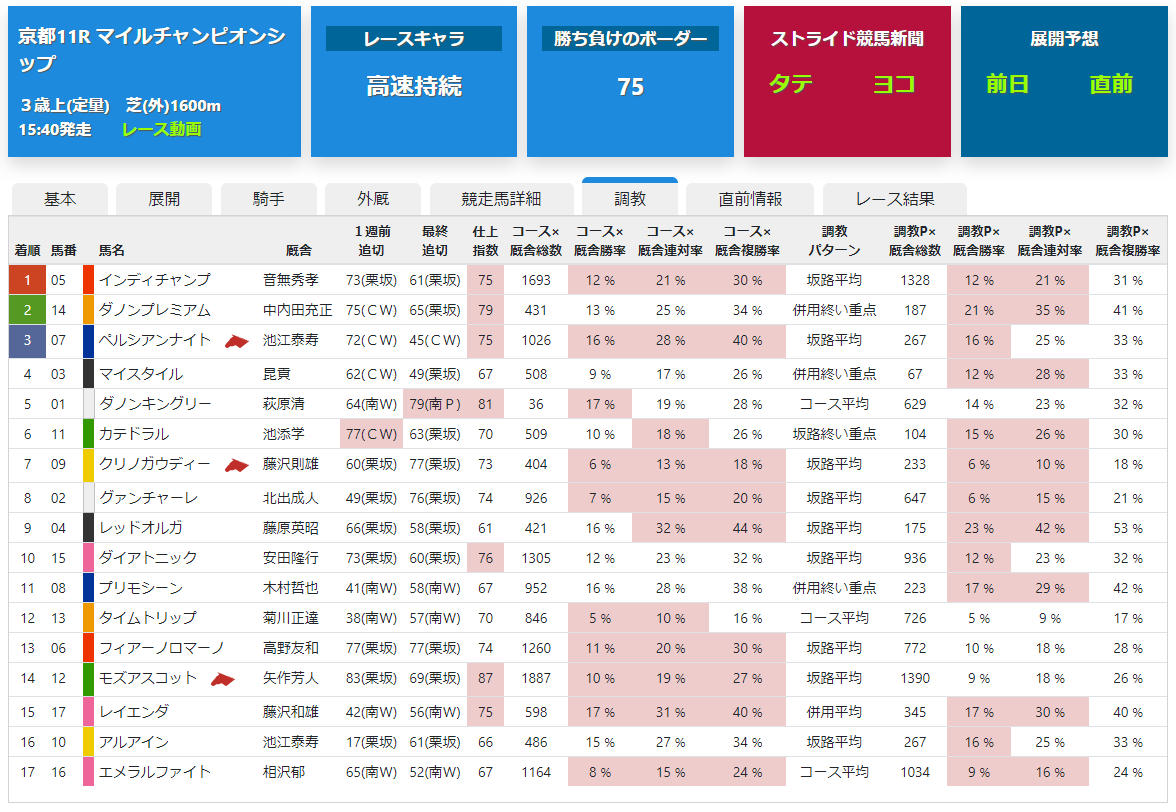This screenshot has height=812, width=1176.
Task: Switch to the レース結果 tab
Action: tap(895, 199)
